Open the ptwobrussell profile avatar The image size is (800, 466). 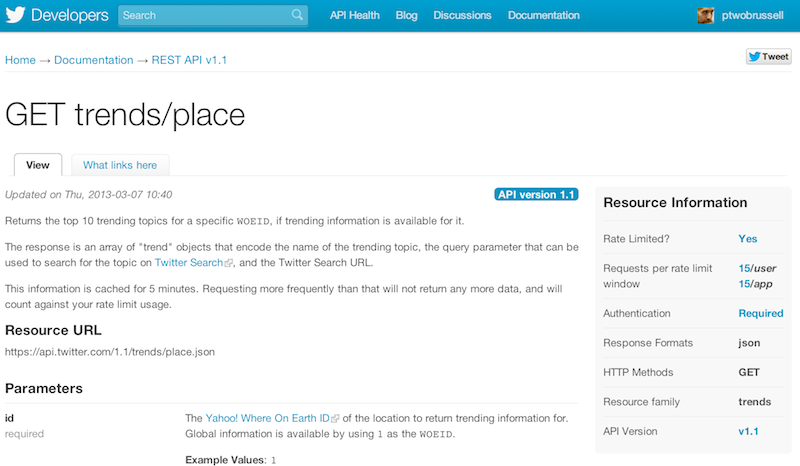pyautogui.click(x=706, y=15)
